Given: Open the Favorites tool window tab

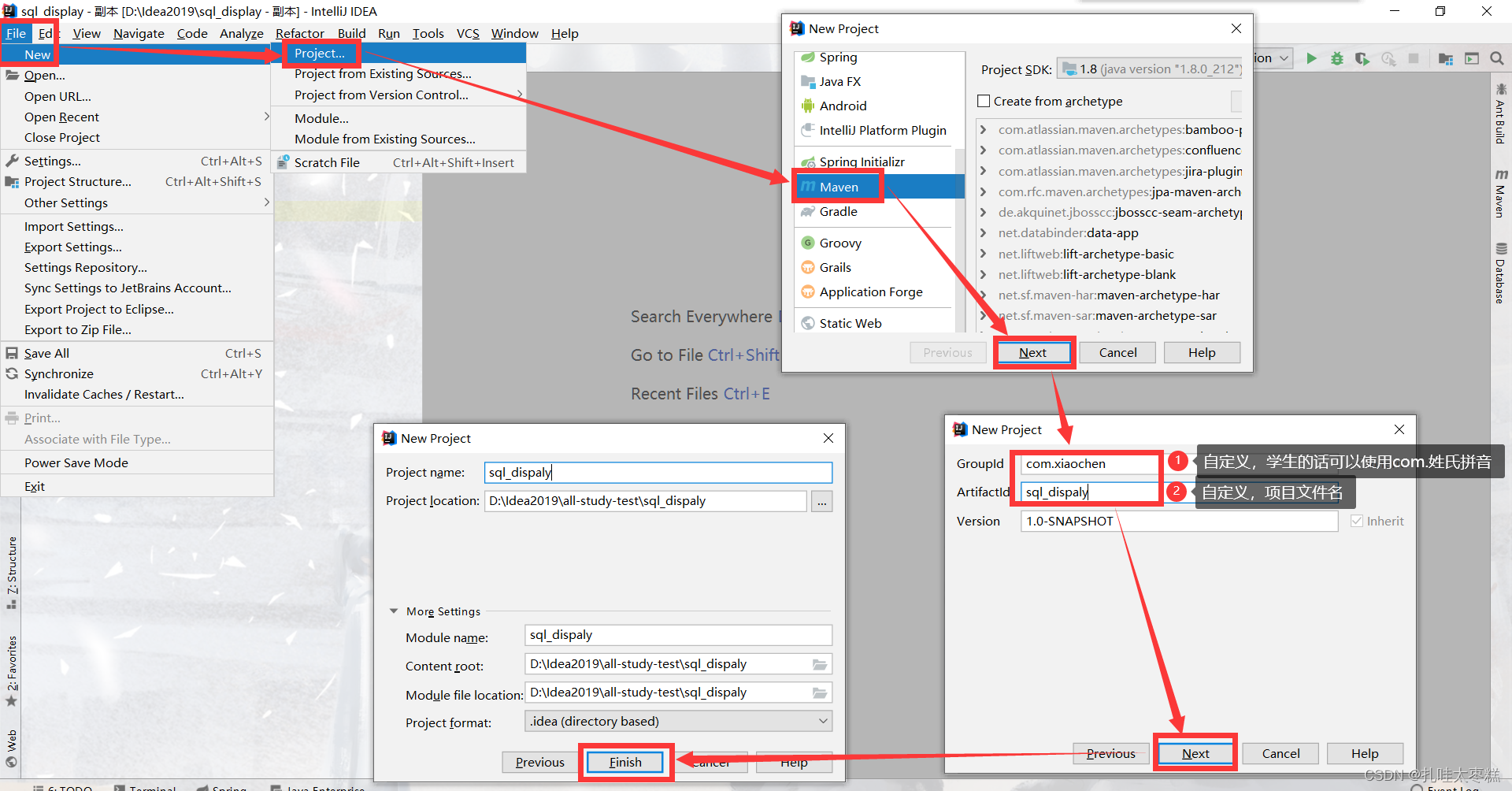Looking at the screenshot, I should point(12,671).
